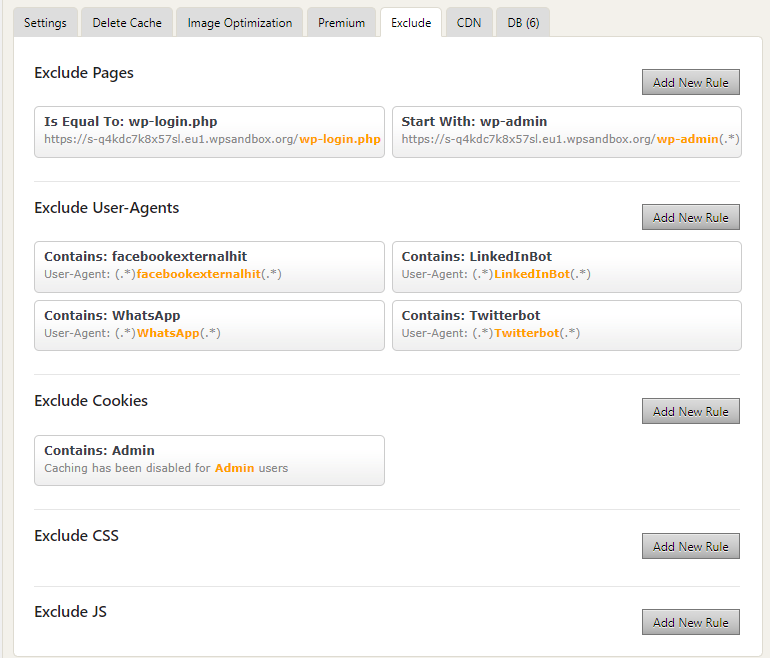Add a new rule for Exclude CSS
This screenshot has height=658, width=770.
pos(690,546)
